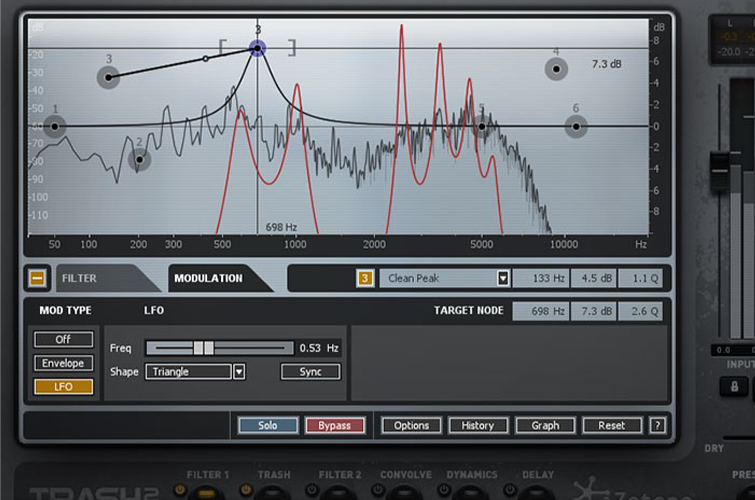
Task: Click the Reset button
Action: tap(612, 425)
